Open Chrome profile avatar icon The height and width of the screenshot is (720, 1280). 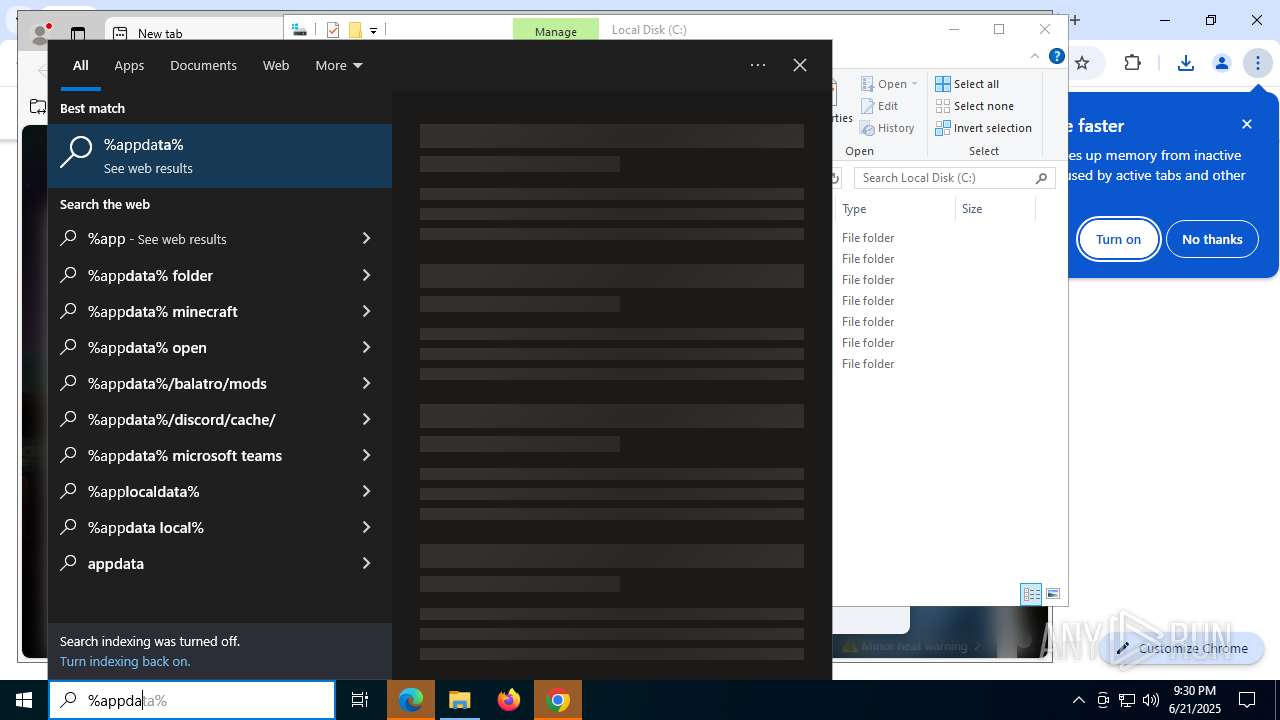pyautogui.click(x=1221, y=63)
